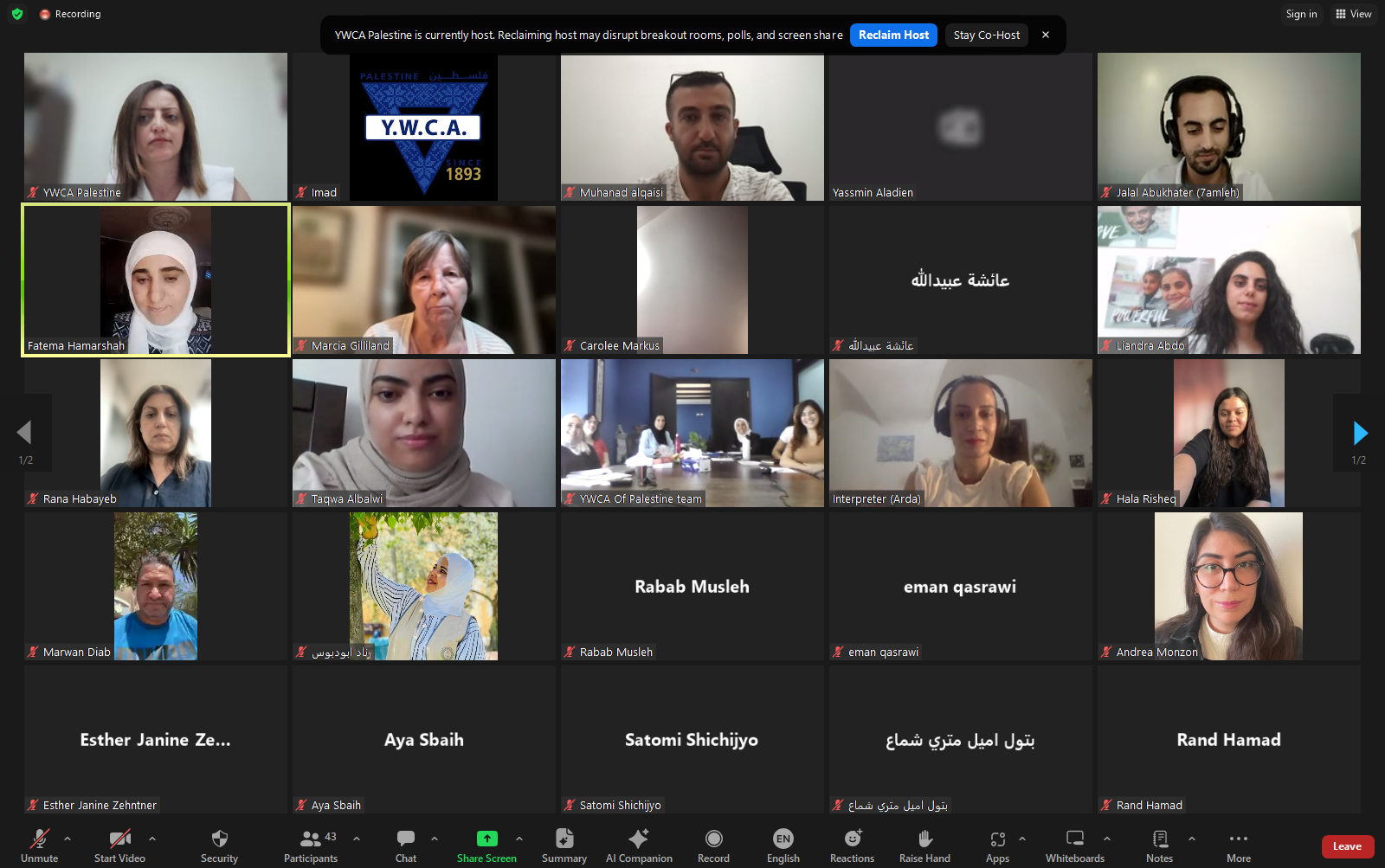The image size is (1385, 868).
Task: Select the YWCA Of Palestine team video tile
Action: (692, 433)
